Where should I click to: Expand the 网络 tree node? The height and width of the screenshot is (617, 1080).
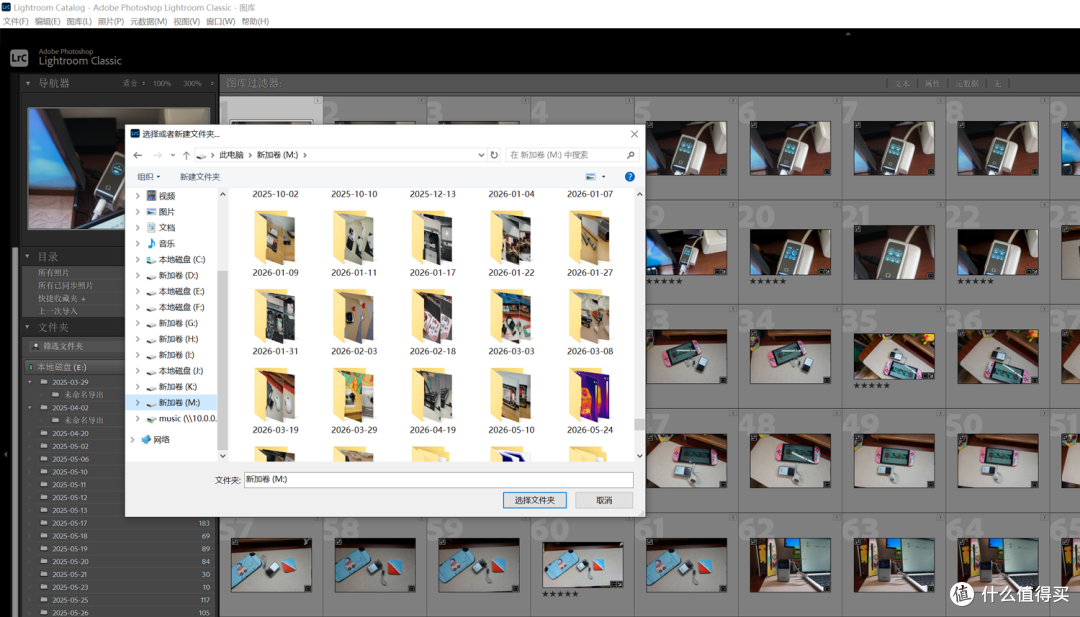(x=132, y=439)
